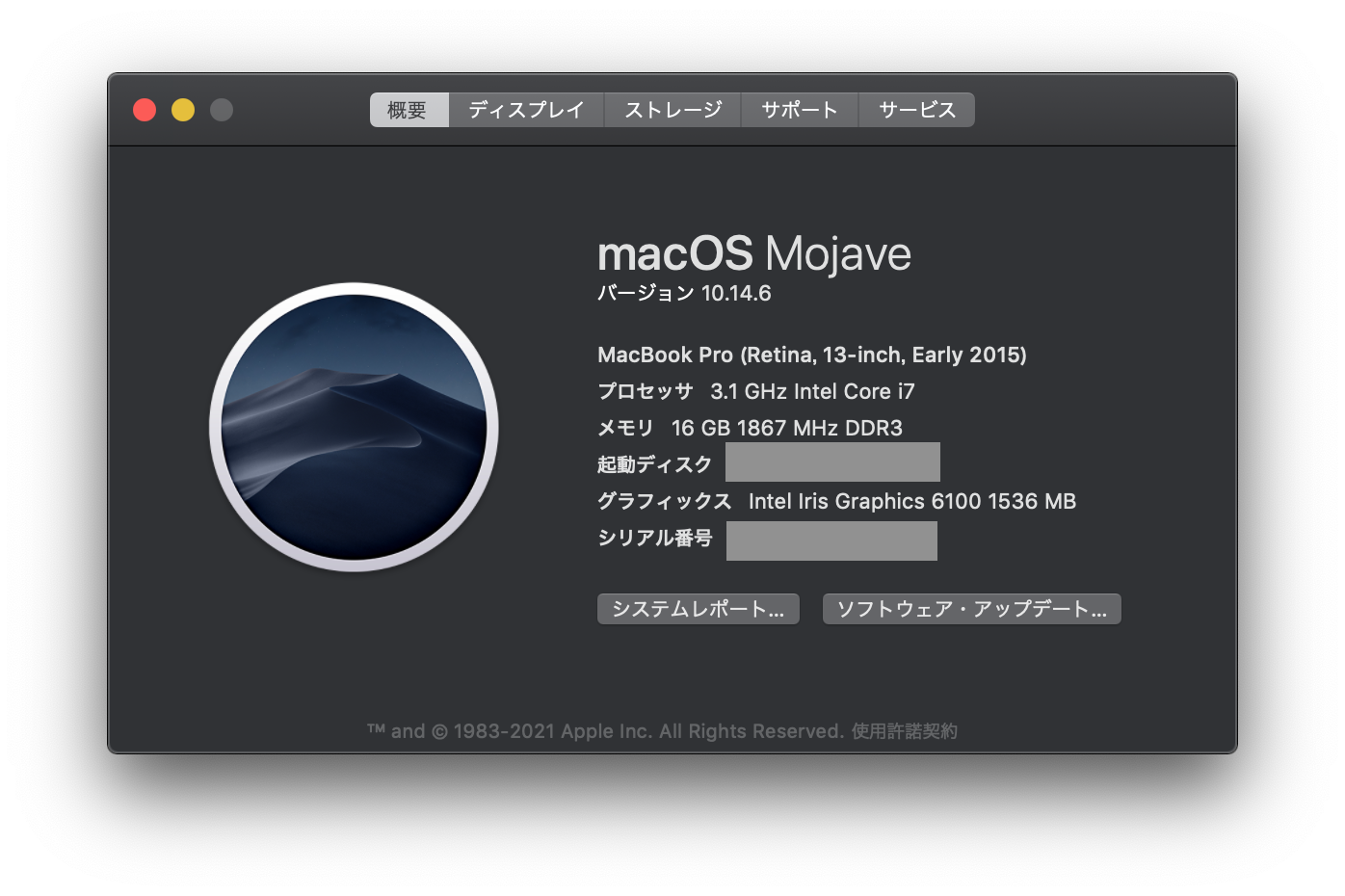The image size is (1345, 896).
Task: Click the プロセッサ label
Action: pyautogui.click(x=646, y=391)
